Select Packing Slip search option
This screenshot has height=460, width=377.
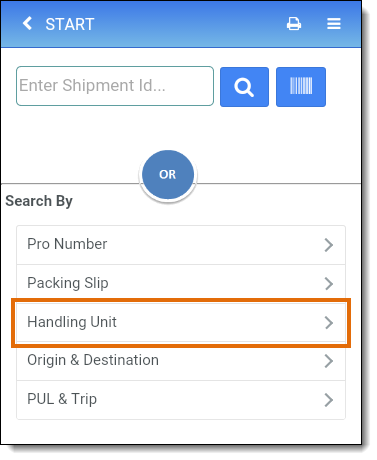click(x=181, y=284)
